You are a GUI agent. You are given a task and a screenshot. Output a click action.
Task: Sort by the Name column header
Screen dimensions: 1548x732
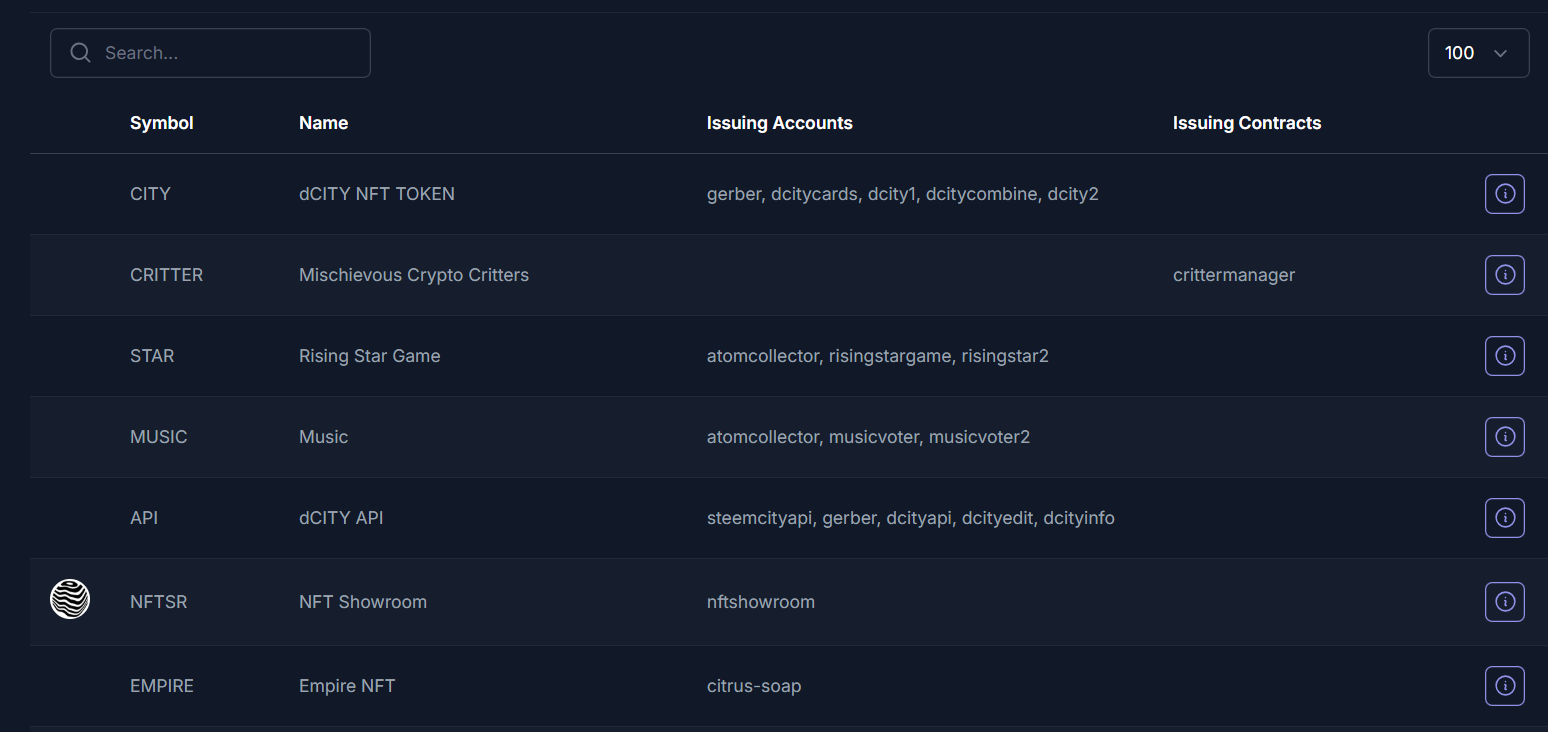point(323,123)
